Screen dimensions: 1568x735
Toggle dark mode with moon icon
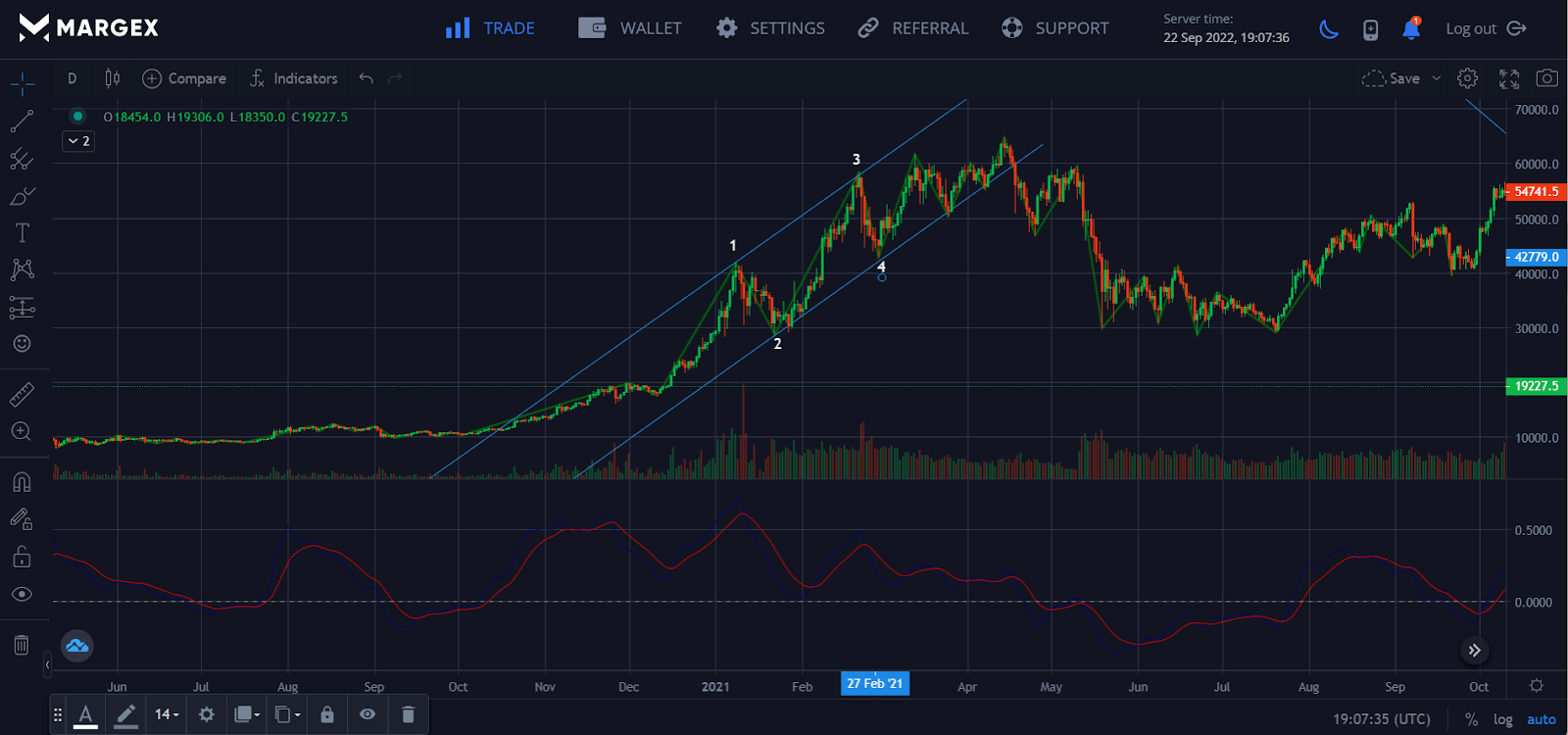[1329, 29]
